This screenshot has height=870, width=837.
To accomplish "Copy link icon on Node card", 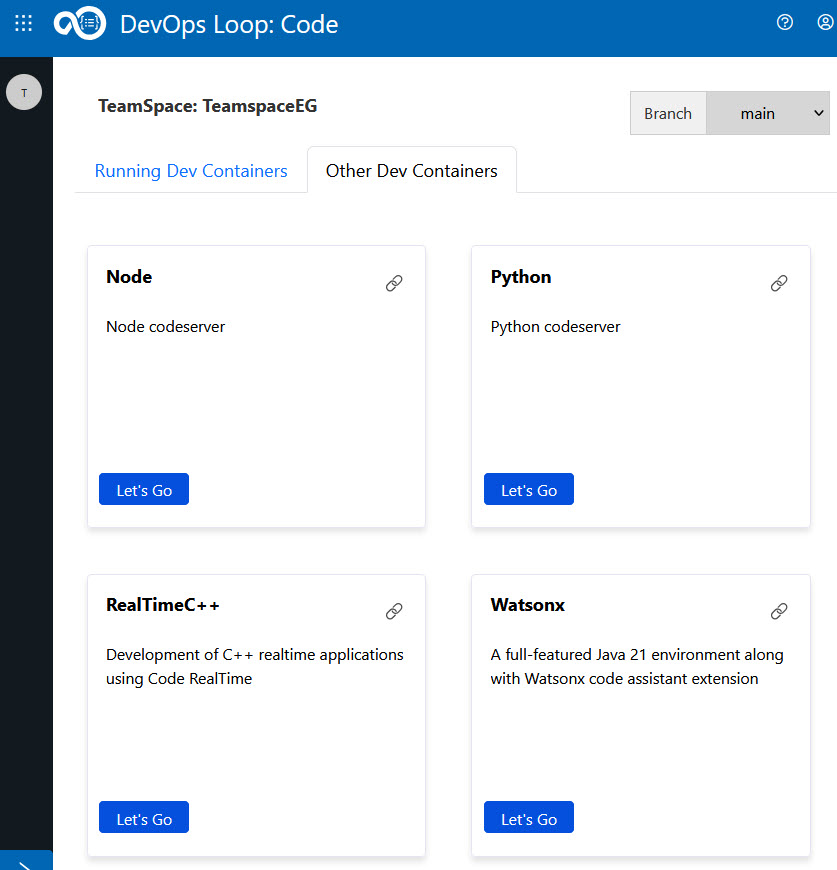I will click(394, 284).
